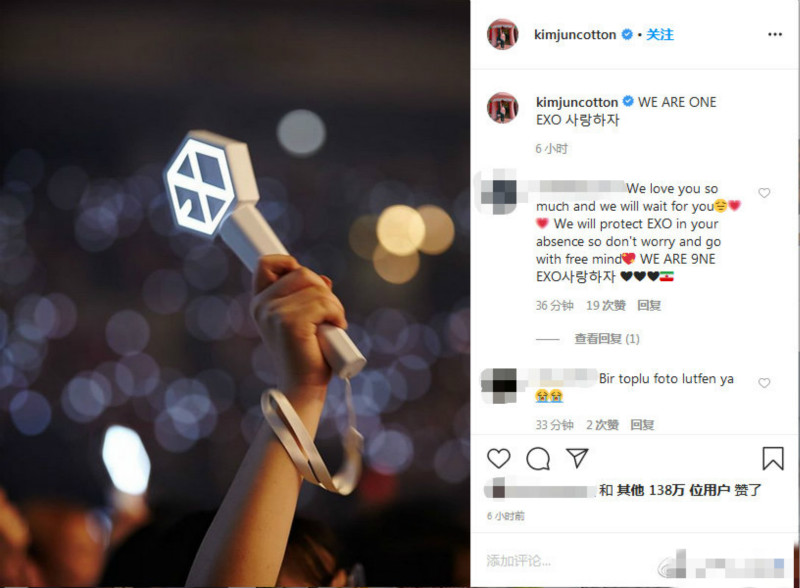800x588 pixels.
Task: Click the caption author's avatar beside WE ARE ONE
Action: pyautogui.click(x=503, y=108)
